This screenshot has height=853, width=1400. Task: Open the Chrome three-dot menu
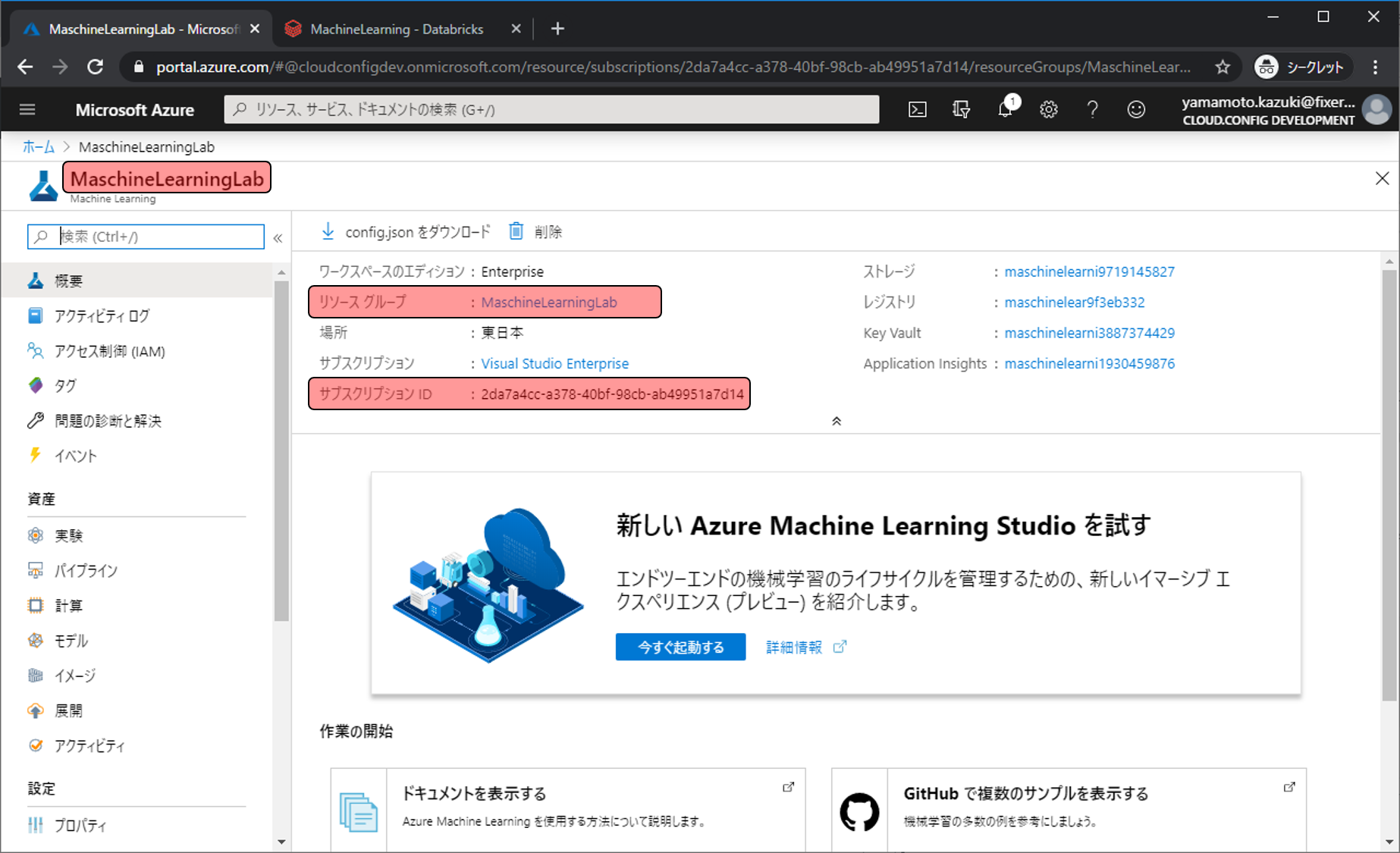pyautogui.click(x=1375, y=67)
